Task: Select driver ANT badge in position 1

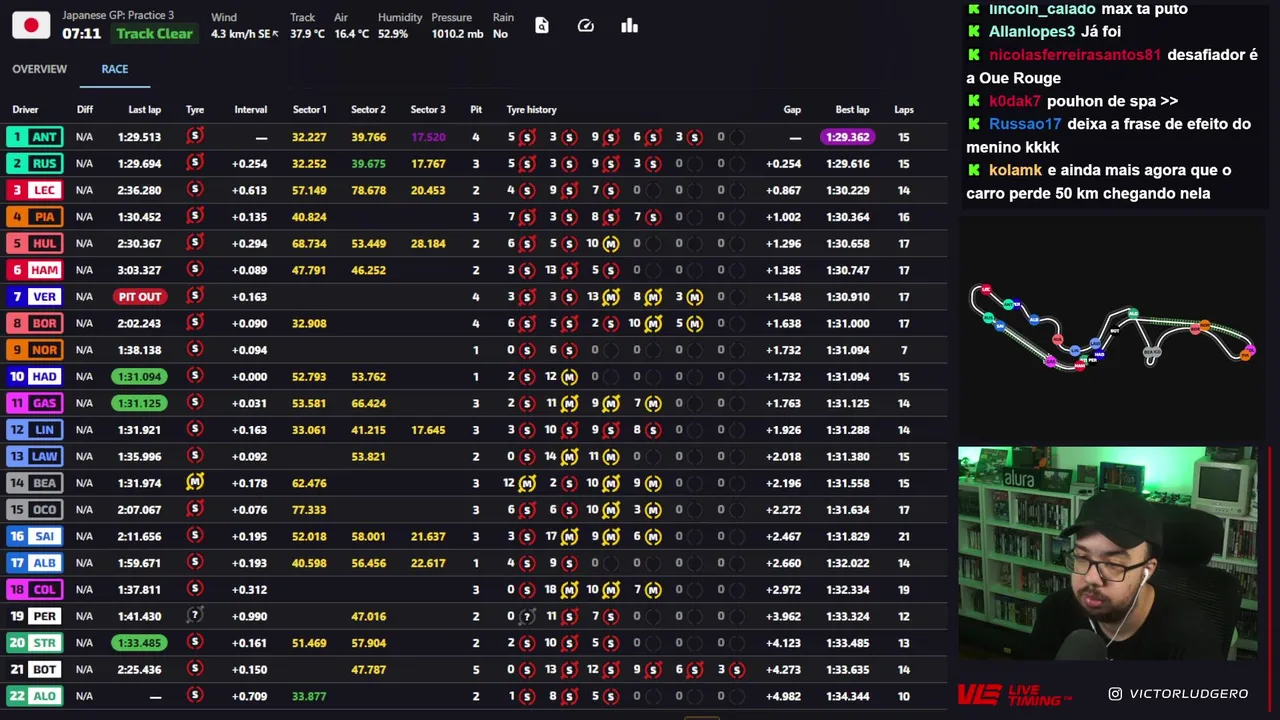Action: click(33, 136)
